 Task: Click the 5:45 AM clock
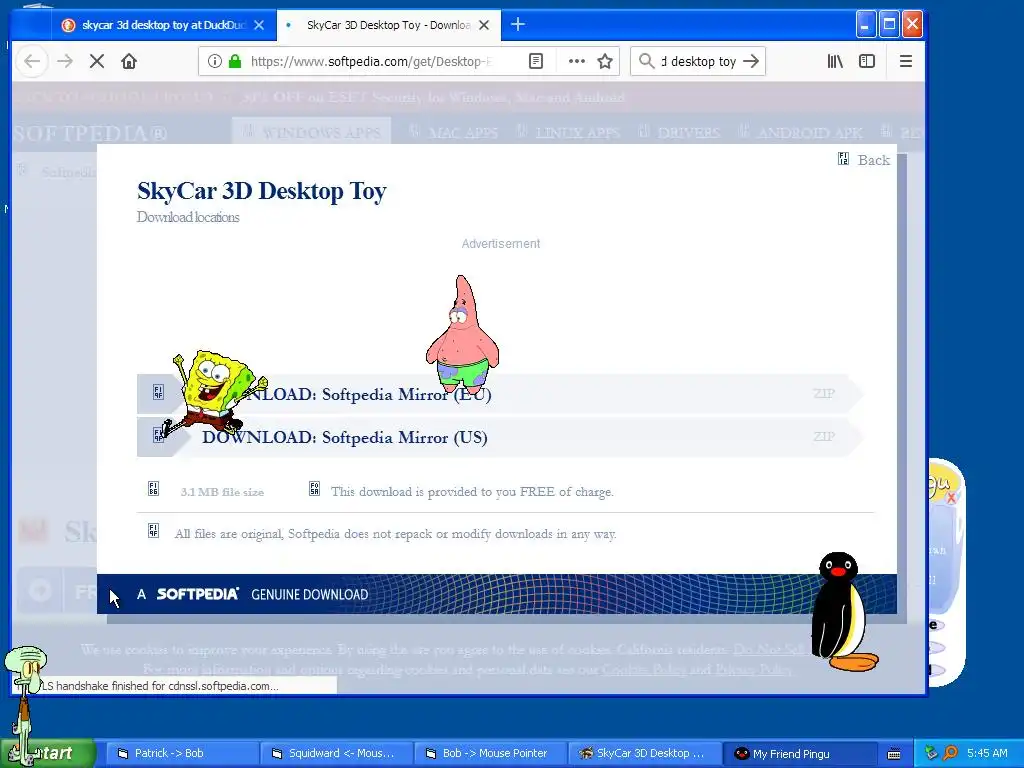coord(987,753)
